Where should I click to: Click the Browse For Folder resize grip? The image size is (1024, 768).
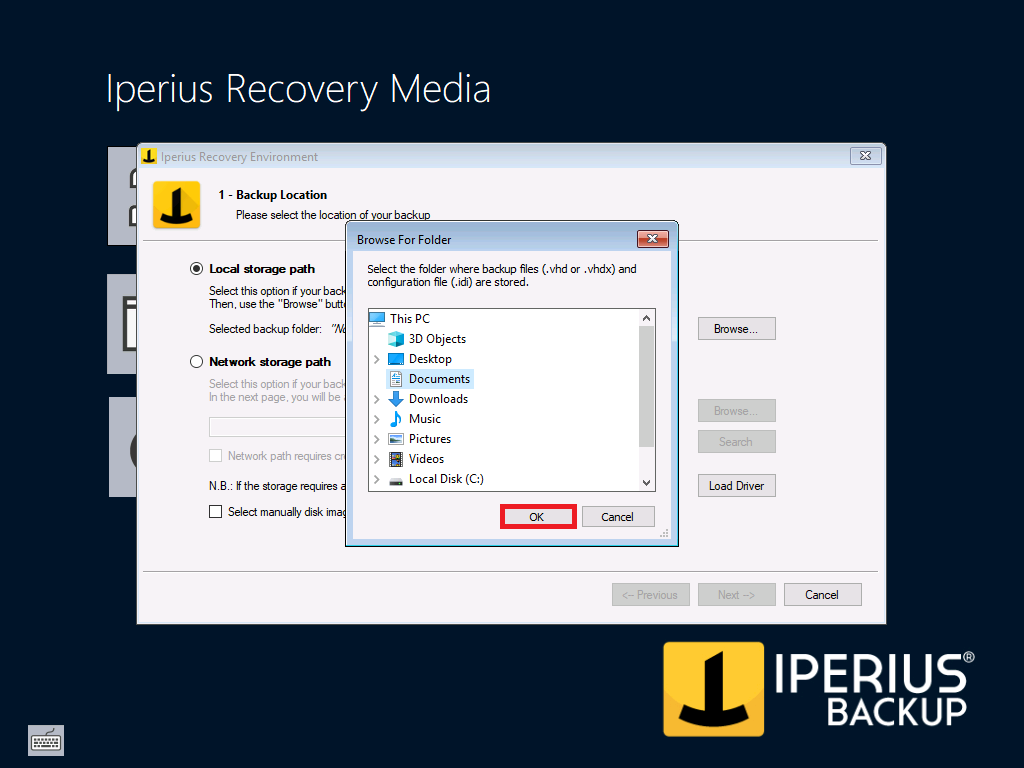coord(664,534)
